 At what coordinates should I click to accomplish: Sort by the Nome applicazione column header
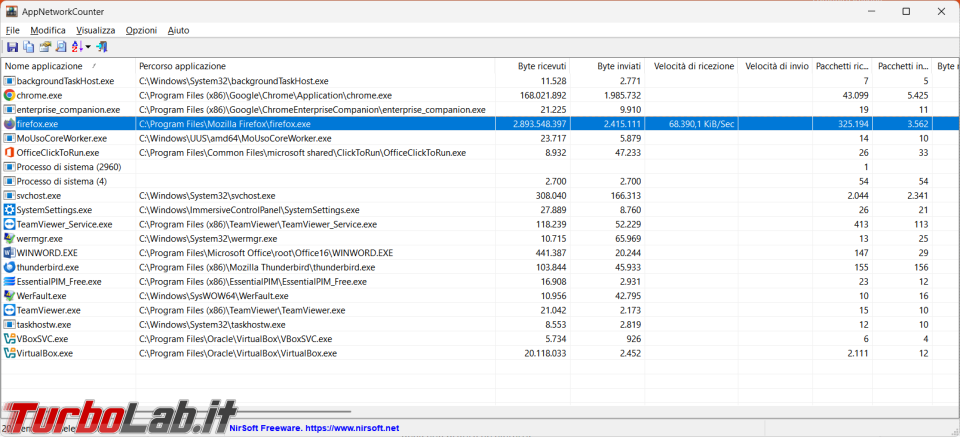coord(68,65)
